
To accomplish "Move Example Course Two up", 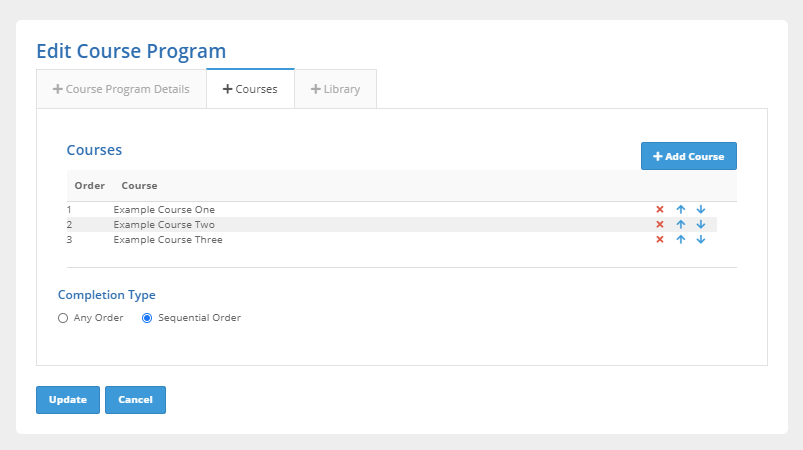I will (x=681, y=225).
